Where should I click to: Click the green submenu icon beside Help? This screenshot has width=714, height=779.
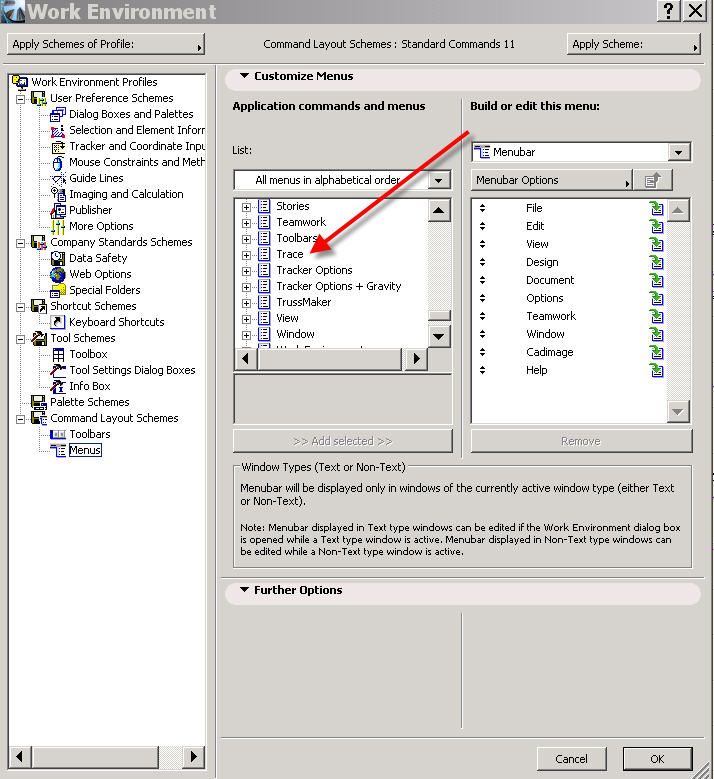[656, 370]
